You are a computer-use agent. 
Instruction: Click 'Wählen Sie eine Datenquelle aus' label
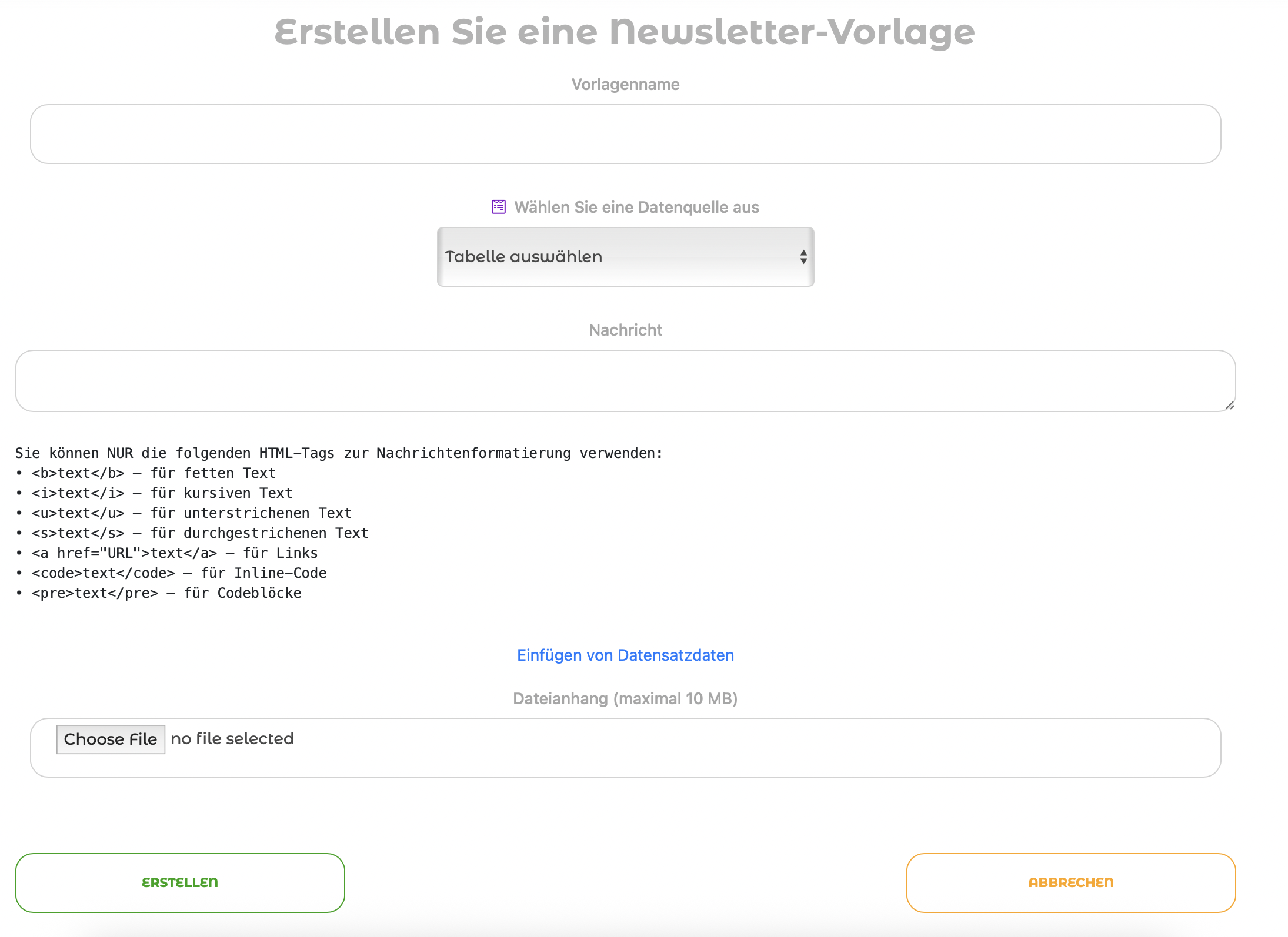pyautogui.click(x=636, y=208)
